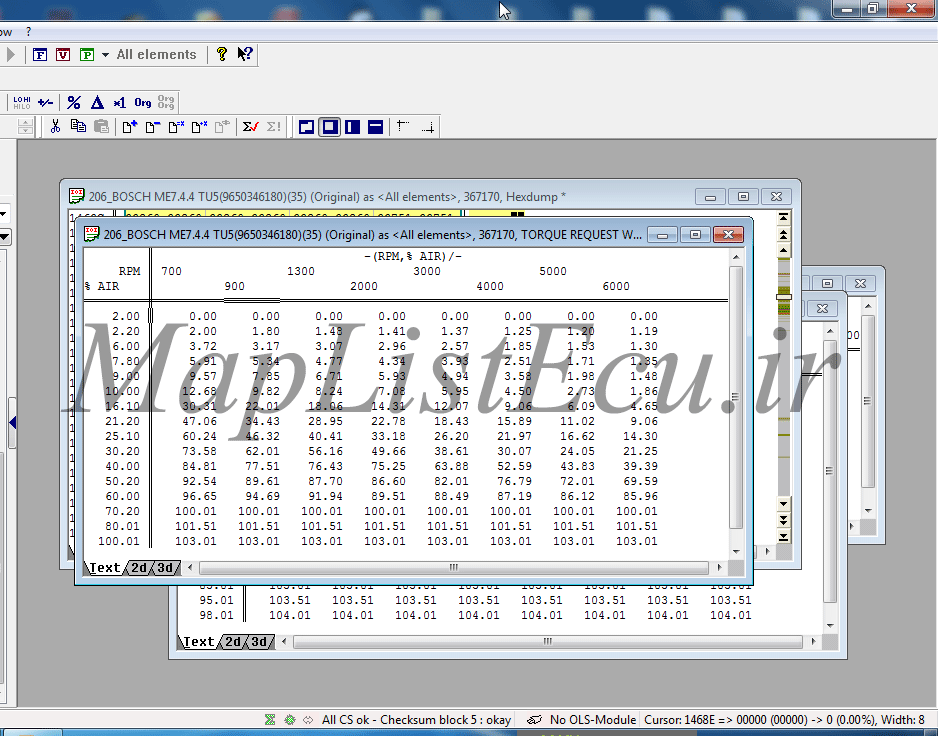Click the red V version filter icon

[63, 55]
